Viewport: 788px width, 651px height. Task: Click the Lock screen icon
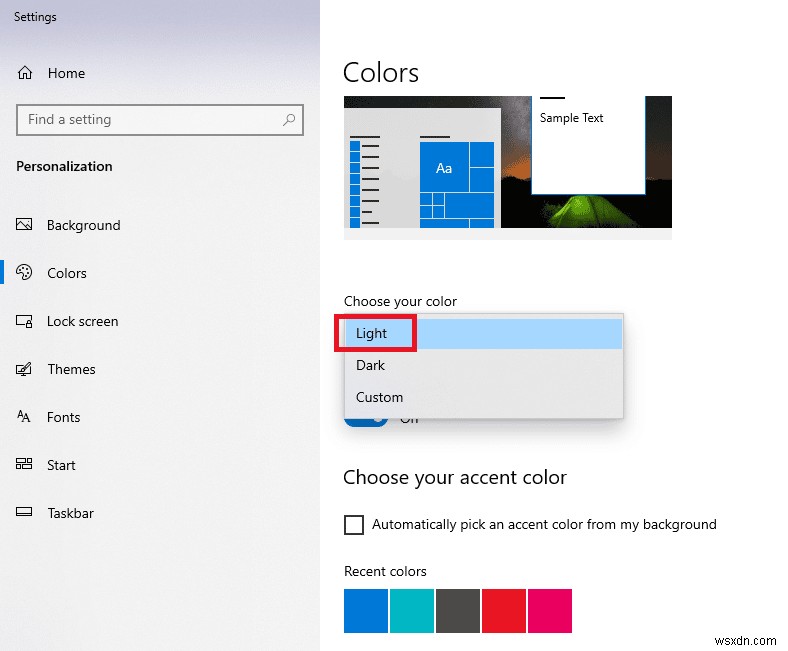tap(24, 321)
